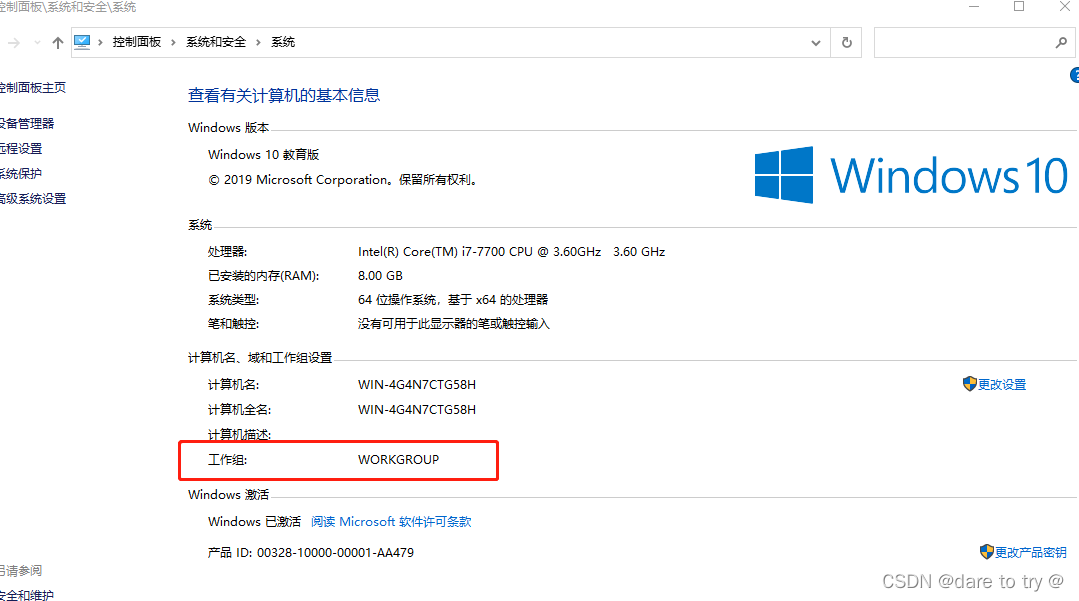Open 安全和维护 link at bottom
This screenshot has width=1079, height=601.
click(x=27, y=595)
